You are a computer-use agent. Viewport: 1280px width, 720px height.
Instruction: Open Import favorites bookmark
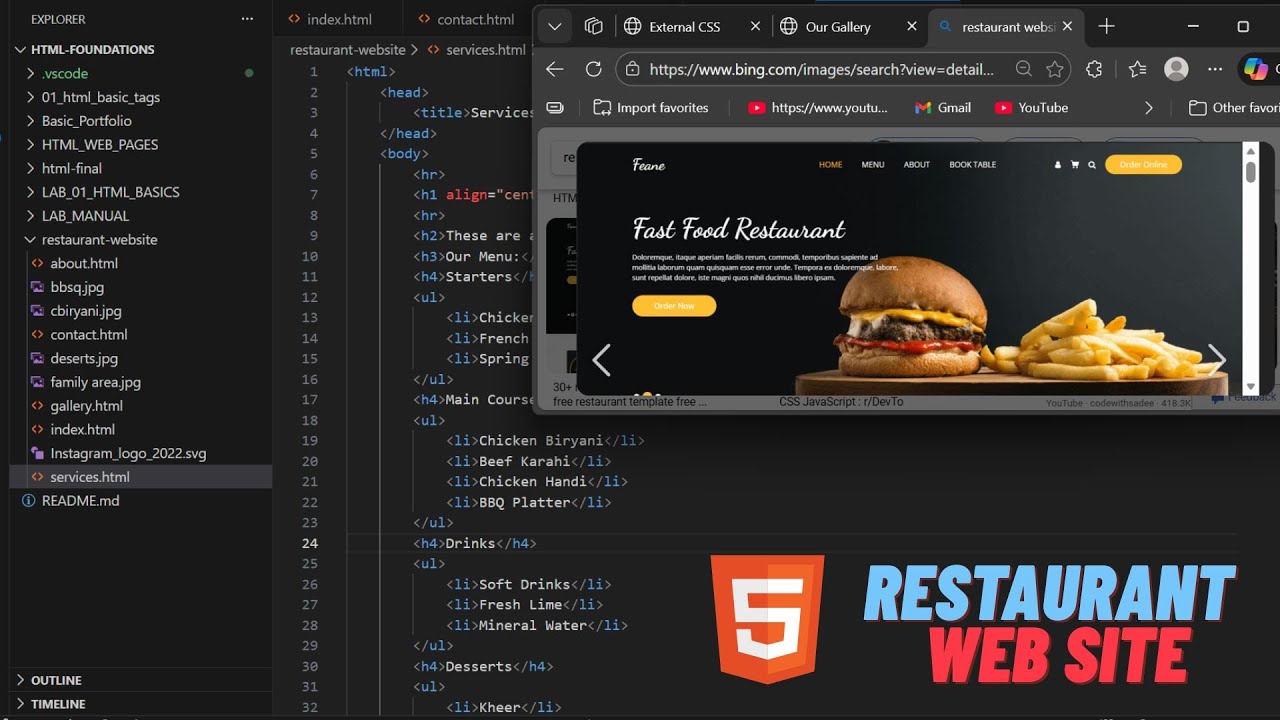tap(651, 107)
